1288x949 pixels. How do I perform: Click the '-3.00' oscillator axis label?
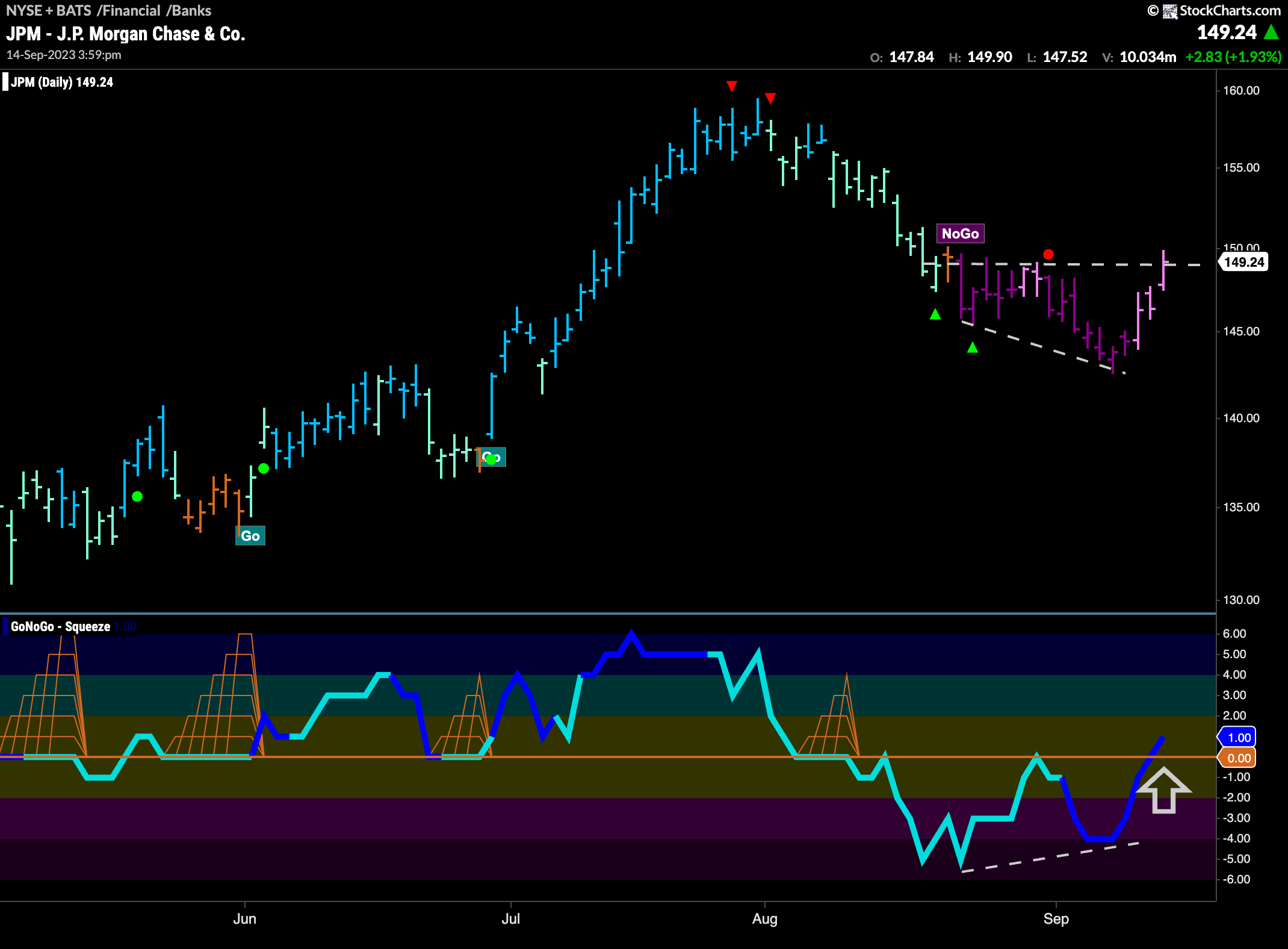tap(1236, 818)
